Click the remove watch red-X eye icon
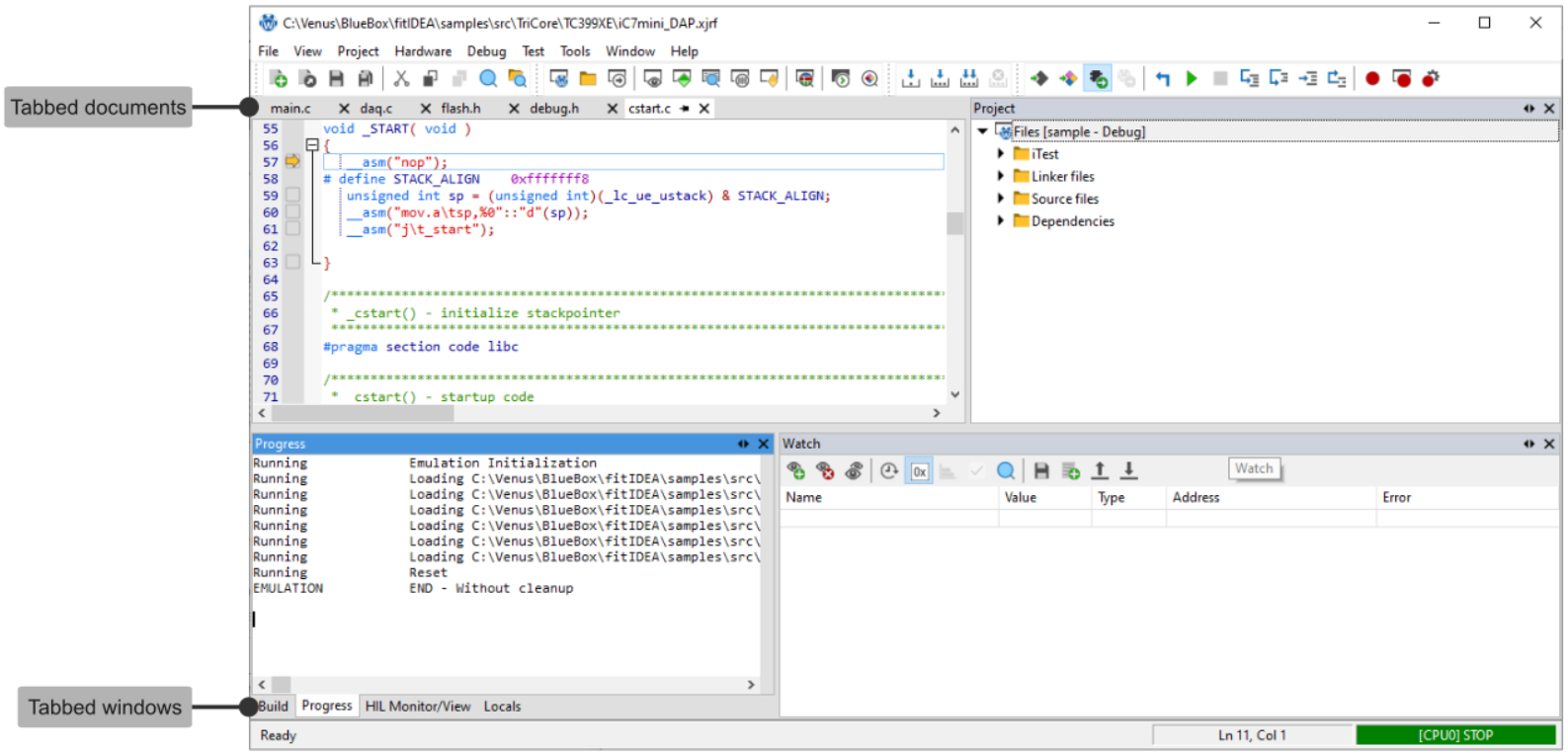This screenshot has height=756, width=1568. pos(825,471)
